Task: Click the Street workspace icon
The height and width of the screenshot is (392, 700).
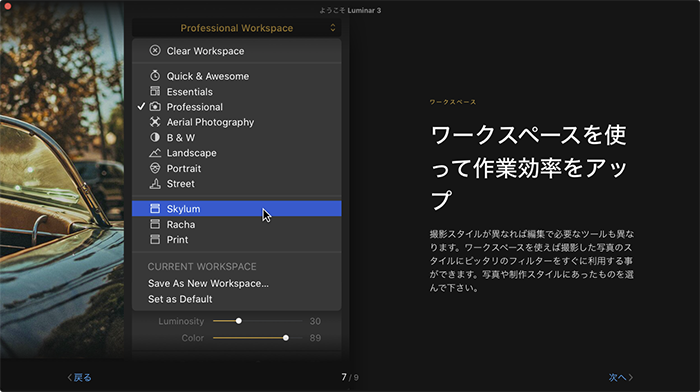Action: coord(155,183)
